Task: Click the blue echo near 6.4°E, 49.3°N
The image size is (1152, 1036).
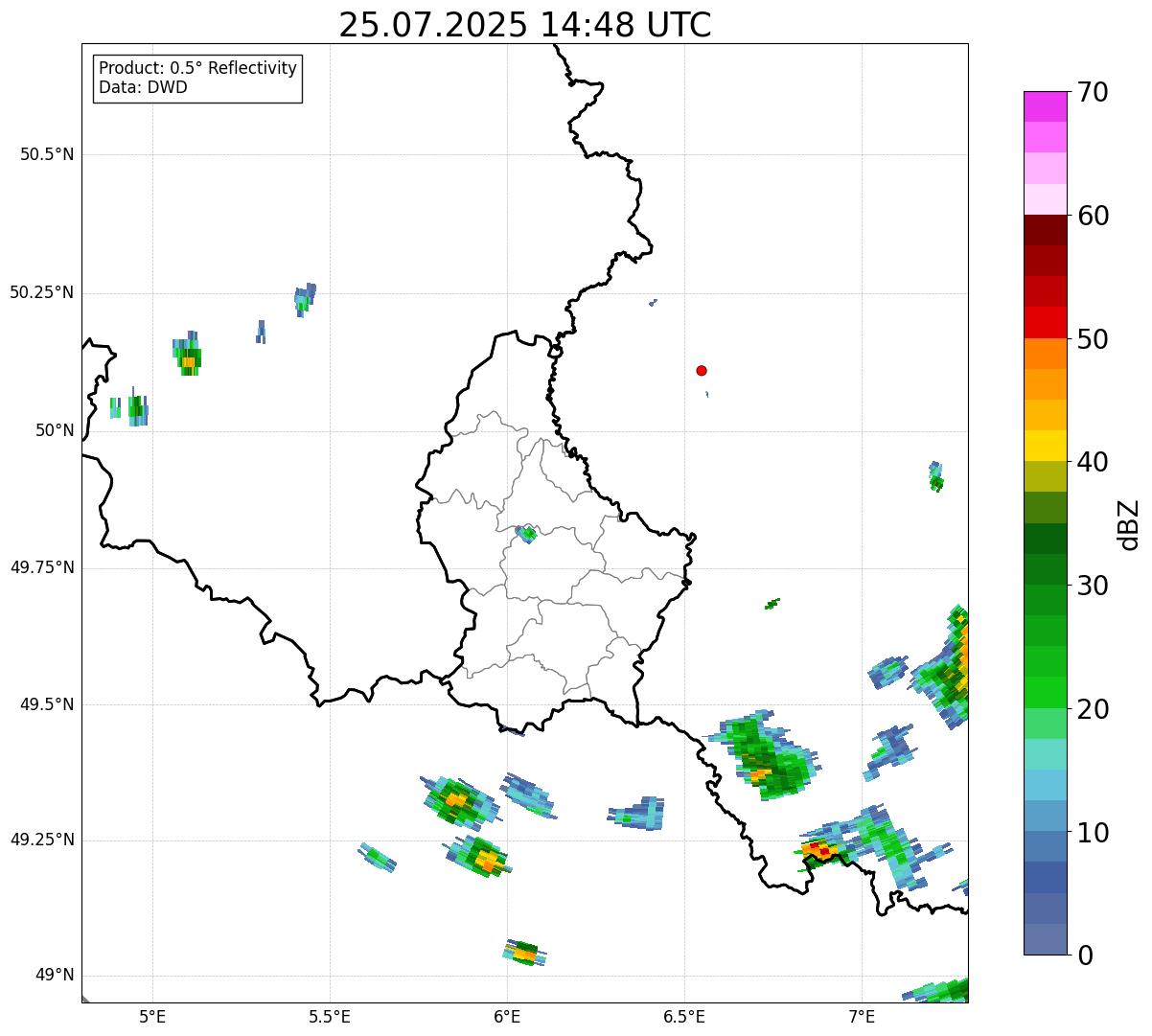Action: click(x=636, y=813)
